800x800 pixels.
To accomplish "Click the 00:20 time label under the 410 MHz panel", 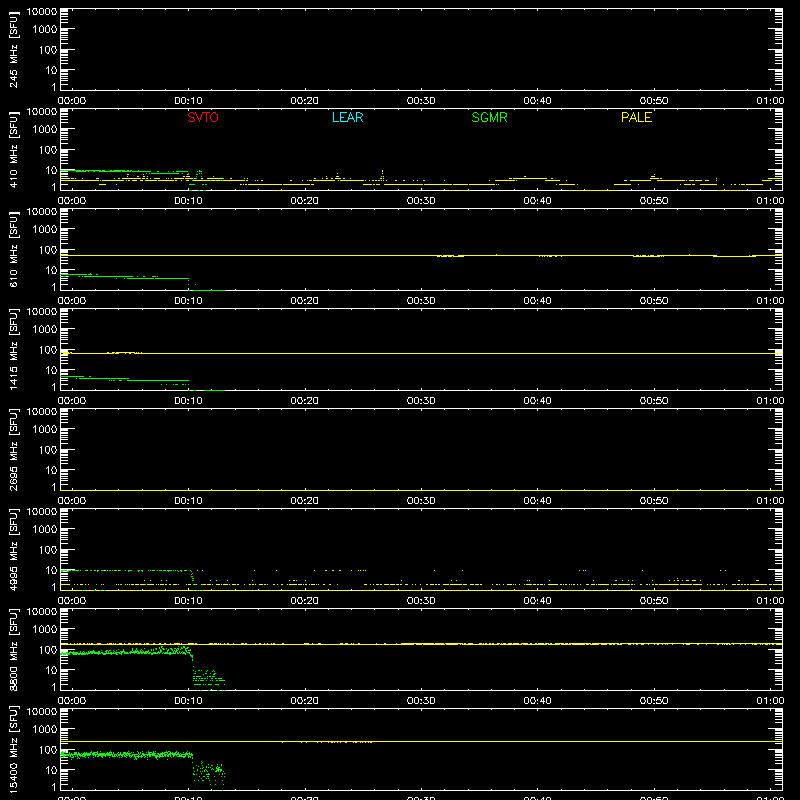I will click(x=305, y=201).
